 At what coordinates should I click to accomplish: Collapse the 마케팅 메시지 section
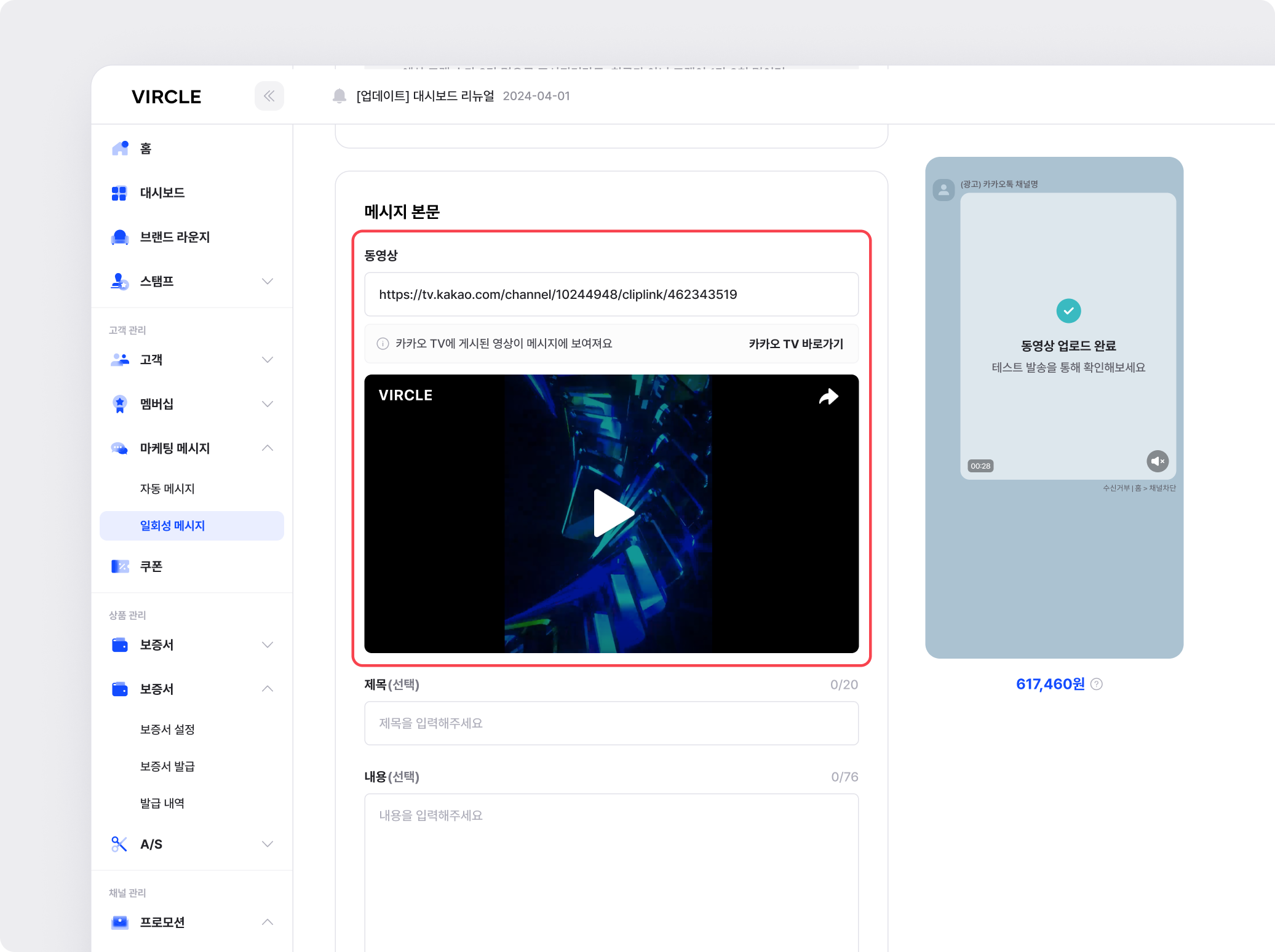[267, 448]
